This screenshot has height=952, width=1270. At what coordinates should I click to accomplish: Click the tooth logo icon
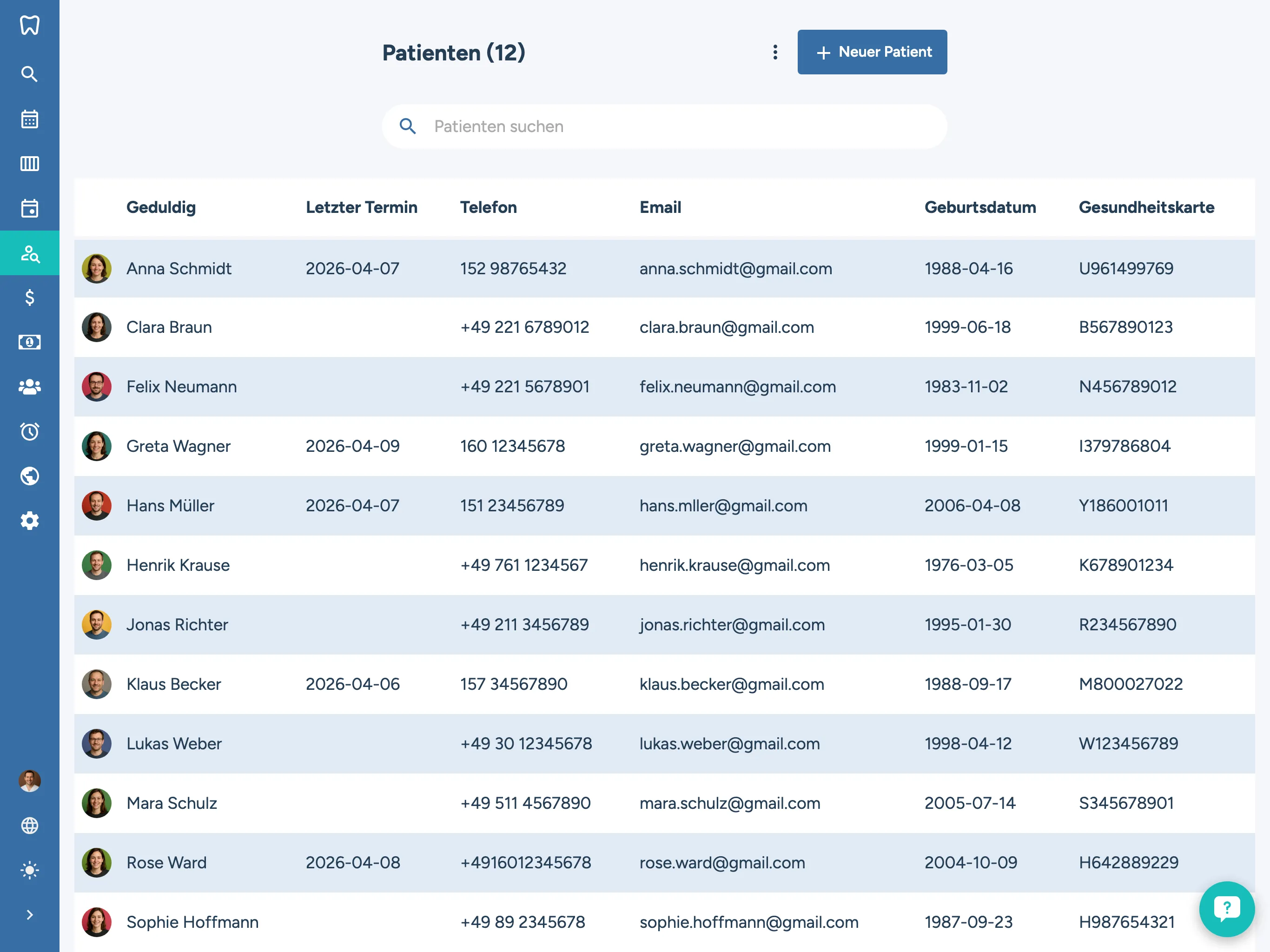(x=29, y=25)
